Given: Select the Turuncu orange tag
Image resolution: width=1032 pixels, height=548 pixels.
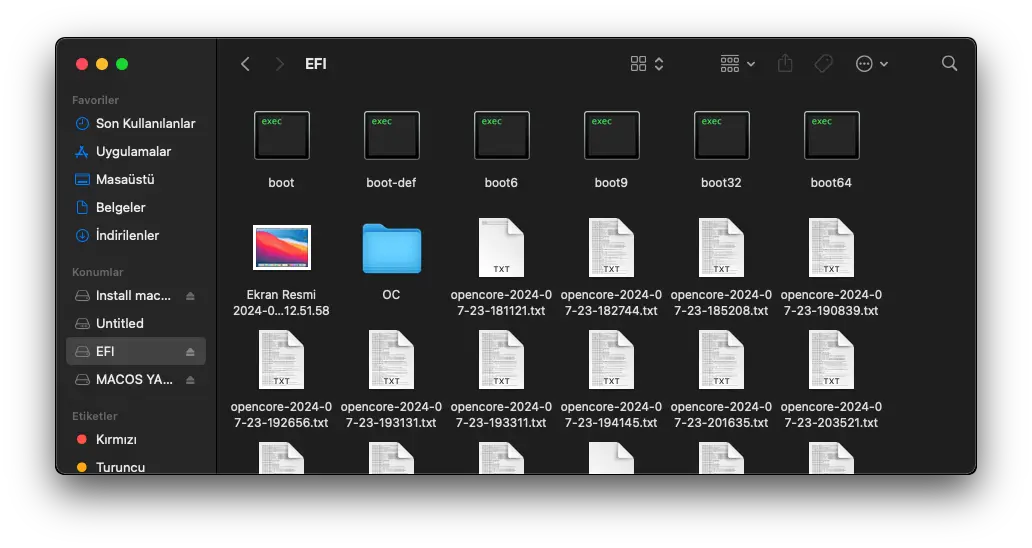Looking at the screenshot, I should click(x=136, y=467).
